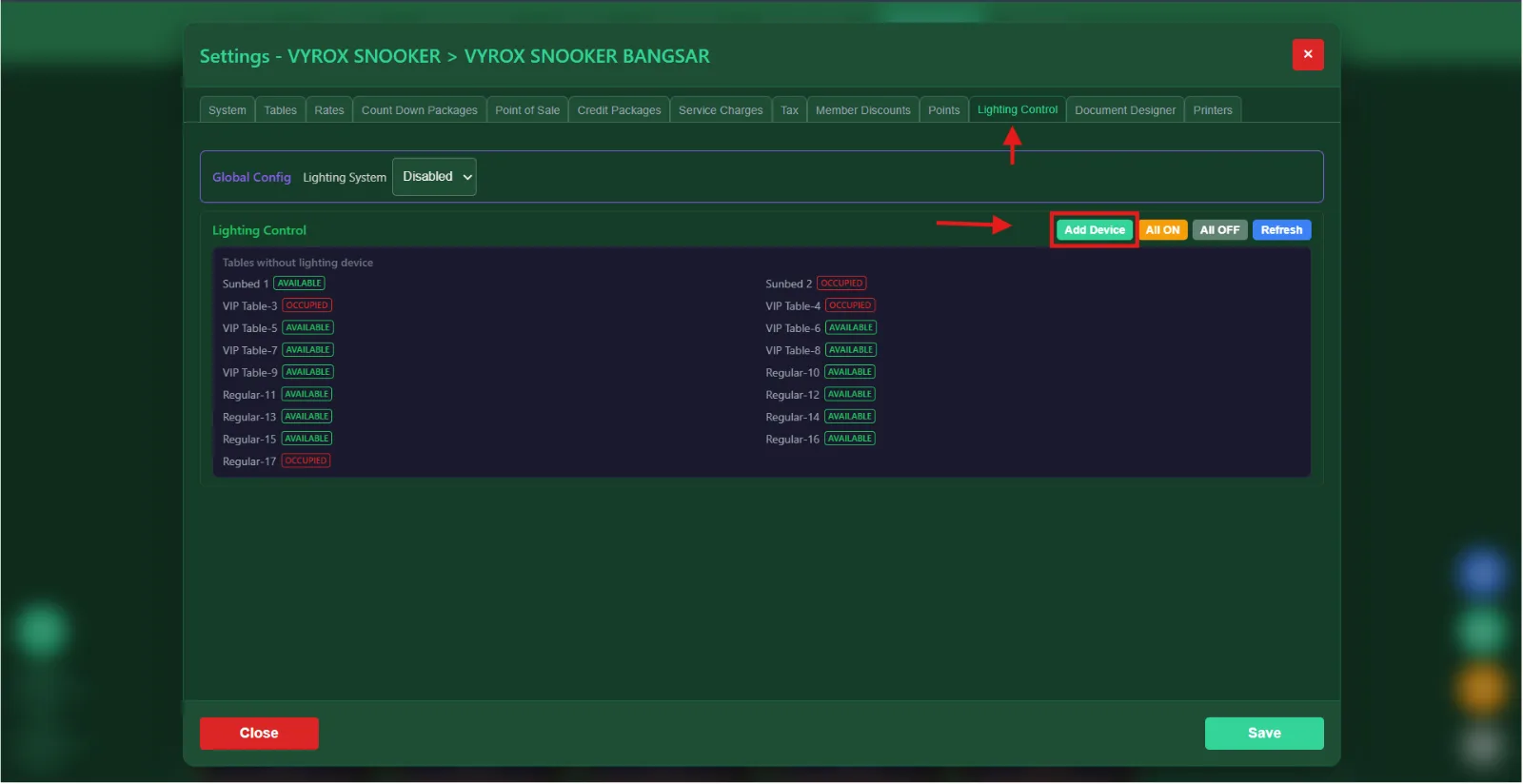Screen dimensions: 1523x784
Task: Refresh the lighting device list
Action: tap(1282, 230)
